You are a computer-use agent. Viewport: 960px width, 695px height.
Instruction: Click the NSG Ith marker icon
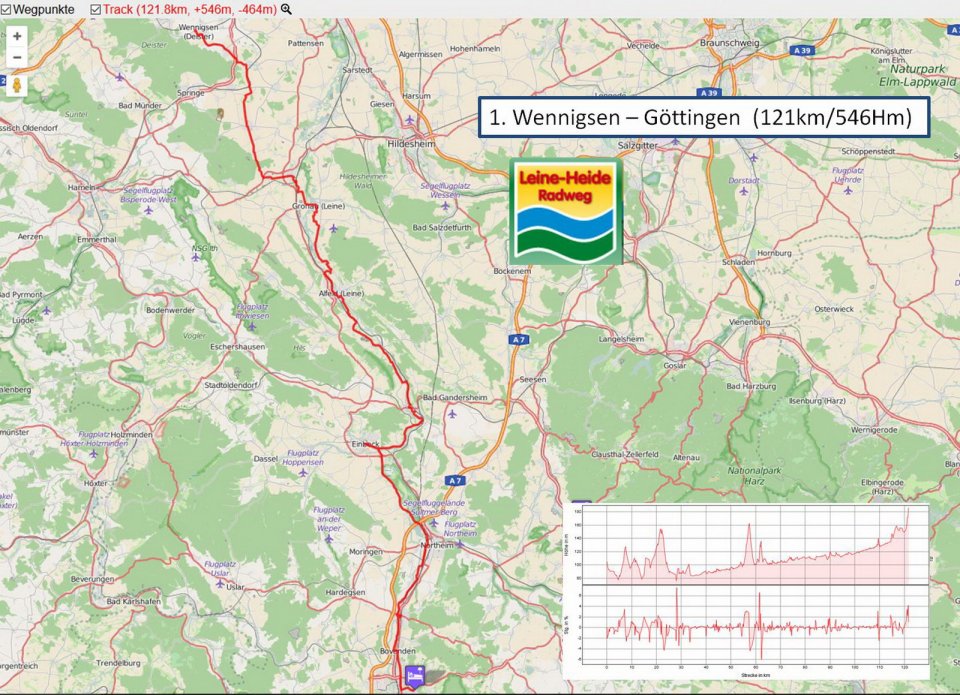196,258
